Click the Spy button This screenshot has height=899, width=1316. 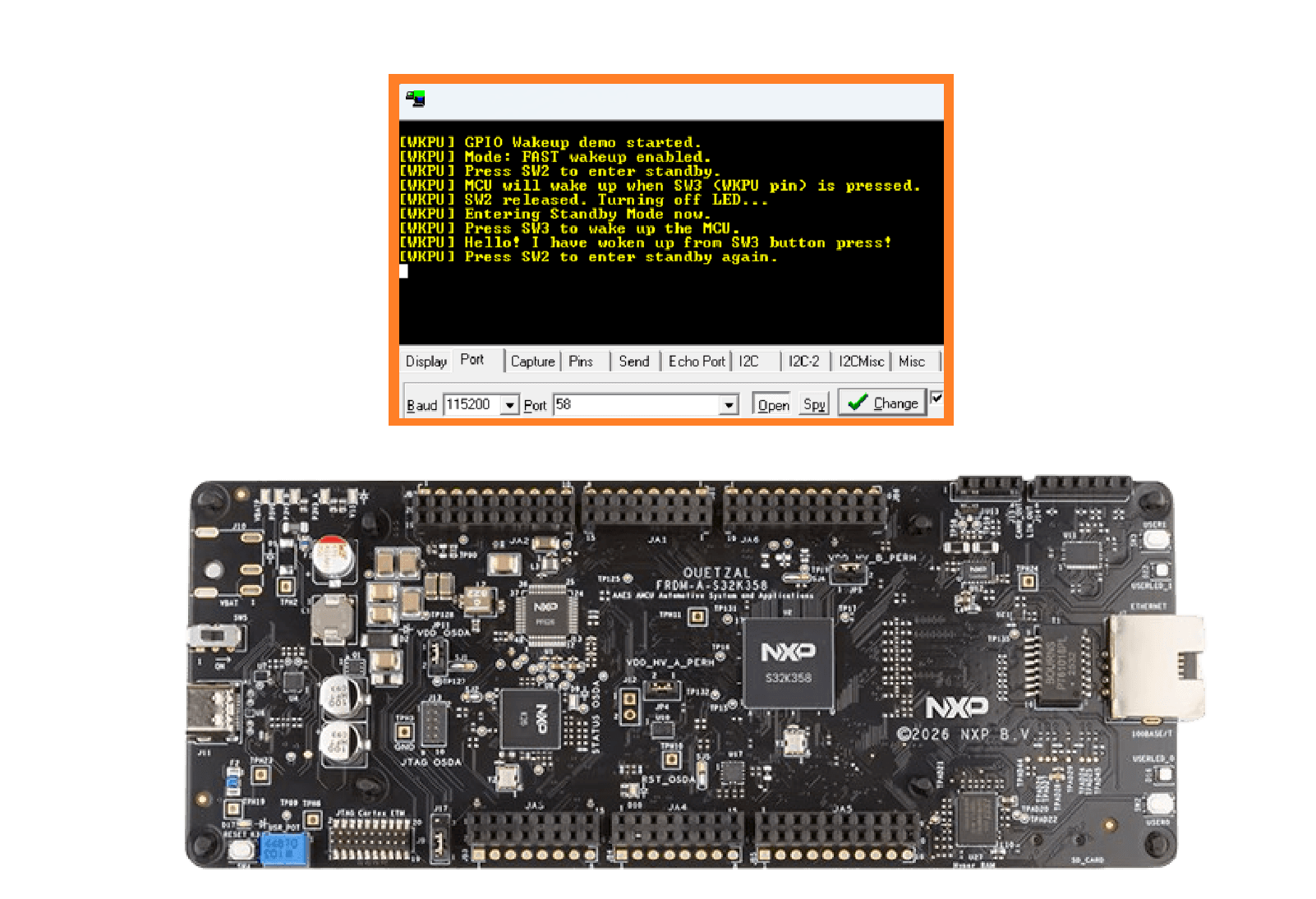(814, 404)
